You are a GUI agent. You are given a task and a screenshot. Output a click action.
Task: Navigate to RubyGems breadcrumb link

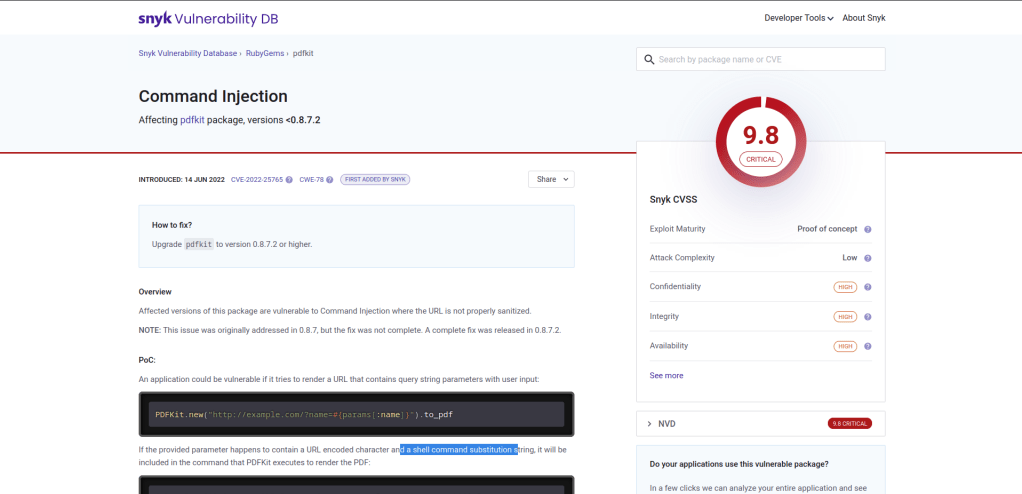point(265,53)
